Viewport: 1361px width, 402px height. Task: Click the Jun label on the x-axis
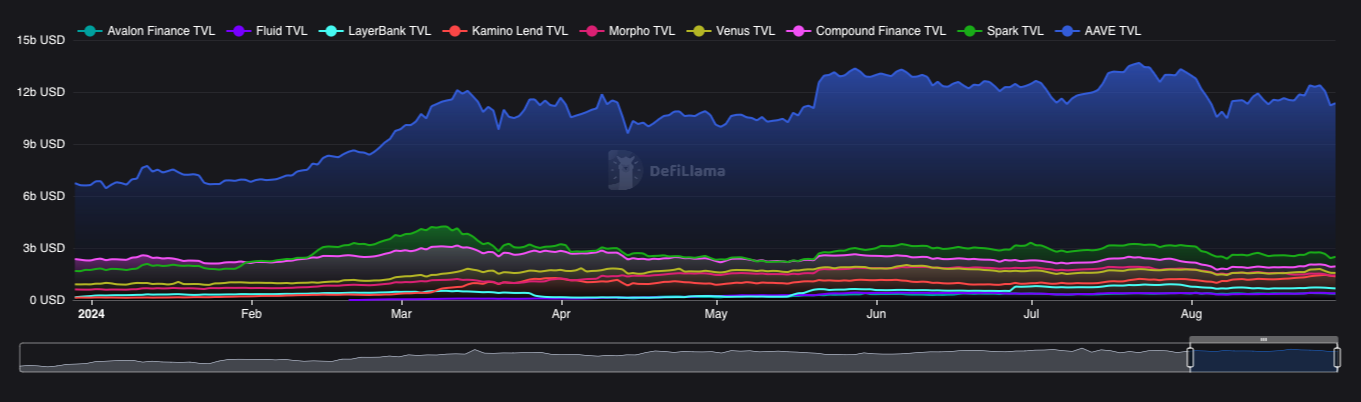click(876, 314)
